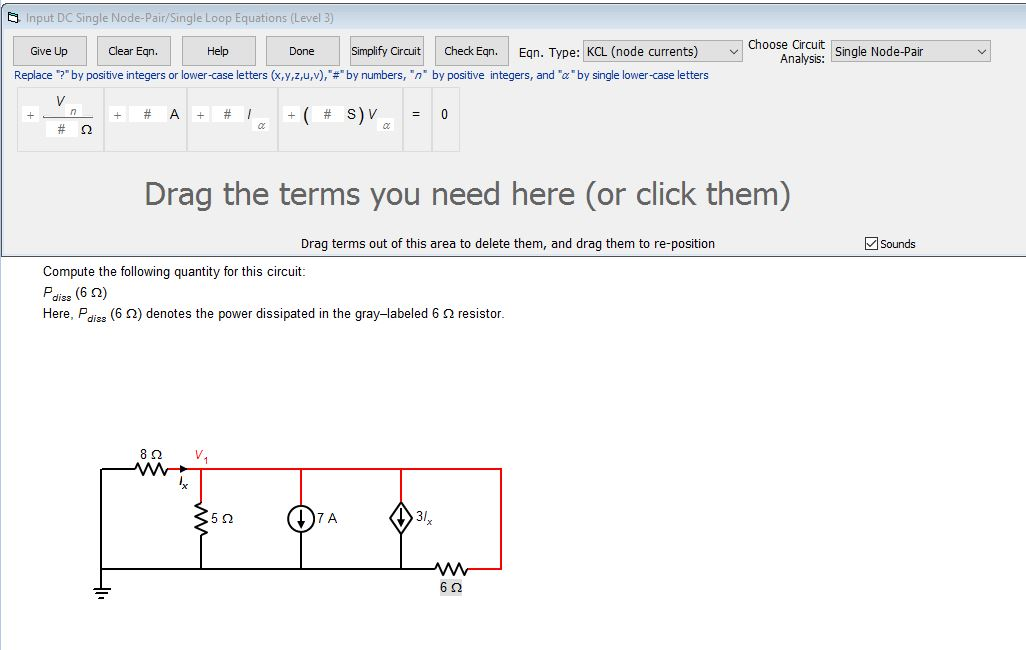Screen dimensions: 1026x650
Task: Click the Simplify Circuit button
Action: [385, 50]
